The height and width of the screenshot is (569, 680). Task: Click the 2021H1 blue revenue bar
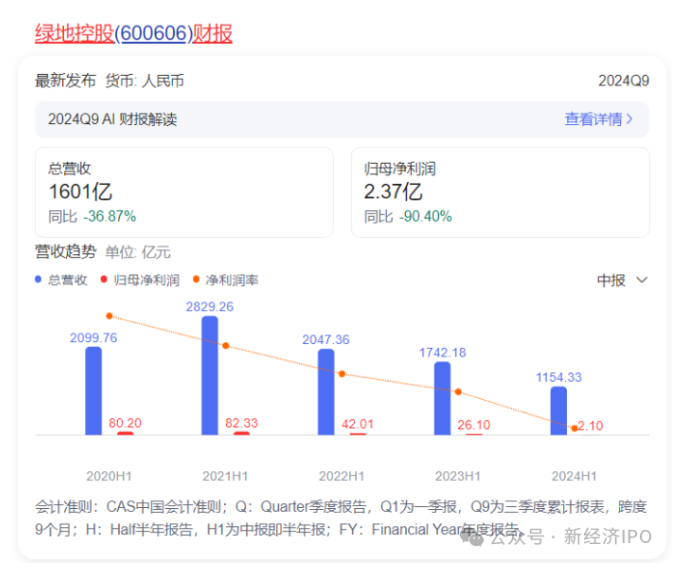(210, 376)
